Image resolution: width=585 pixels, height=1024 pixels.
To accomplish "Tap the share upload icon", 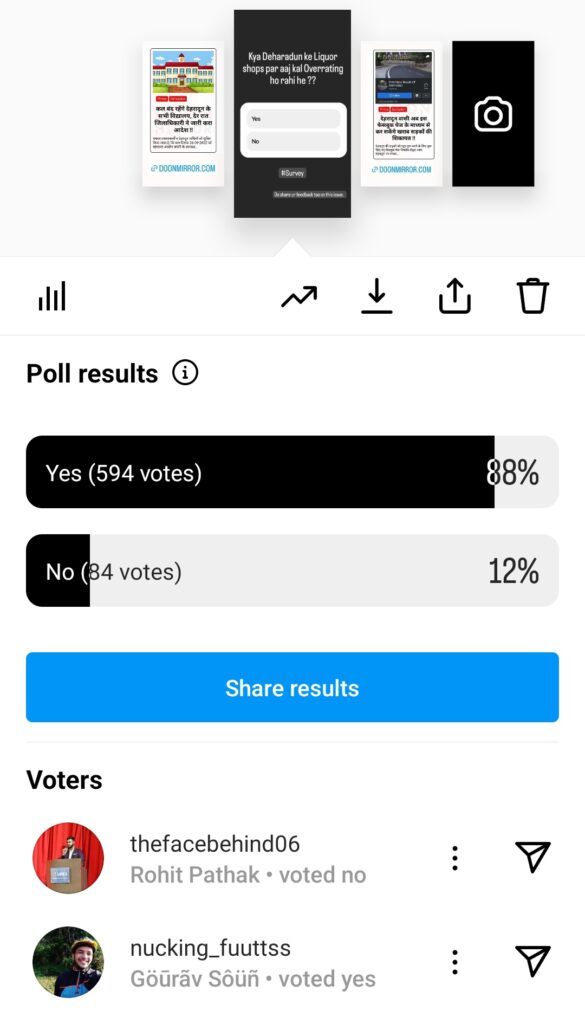I will 454,296.
